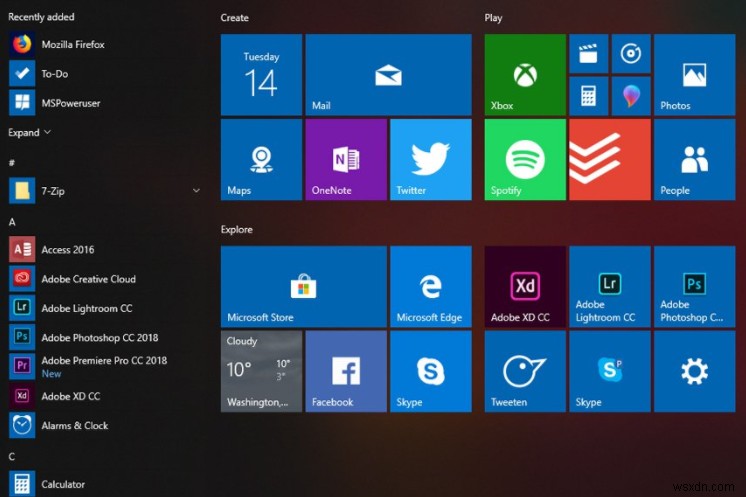
Task: Launch To-Do app from list
Action: 105,74
